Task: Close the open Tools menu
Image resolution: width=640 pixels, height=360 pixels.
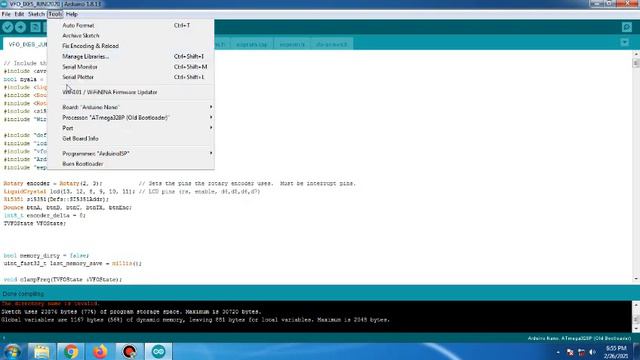Action: tap(55, 14)
